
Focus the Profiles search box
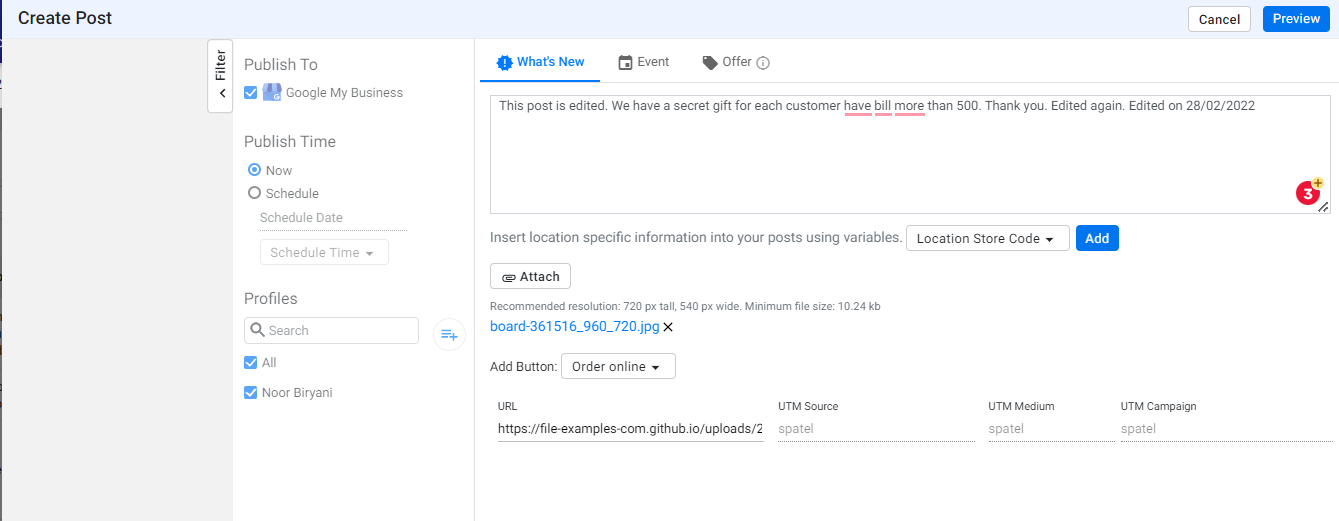tap(331, 330)
